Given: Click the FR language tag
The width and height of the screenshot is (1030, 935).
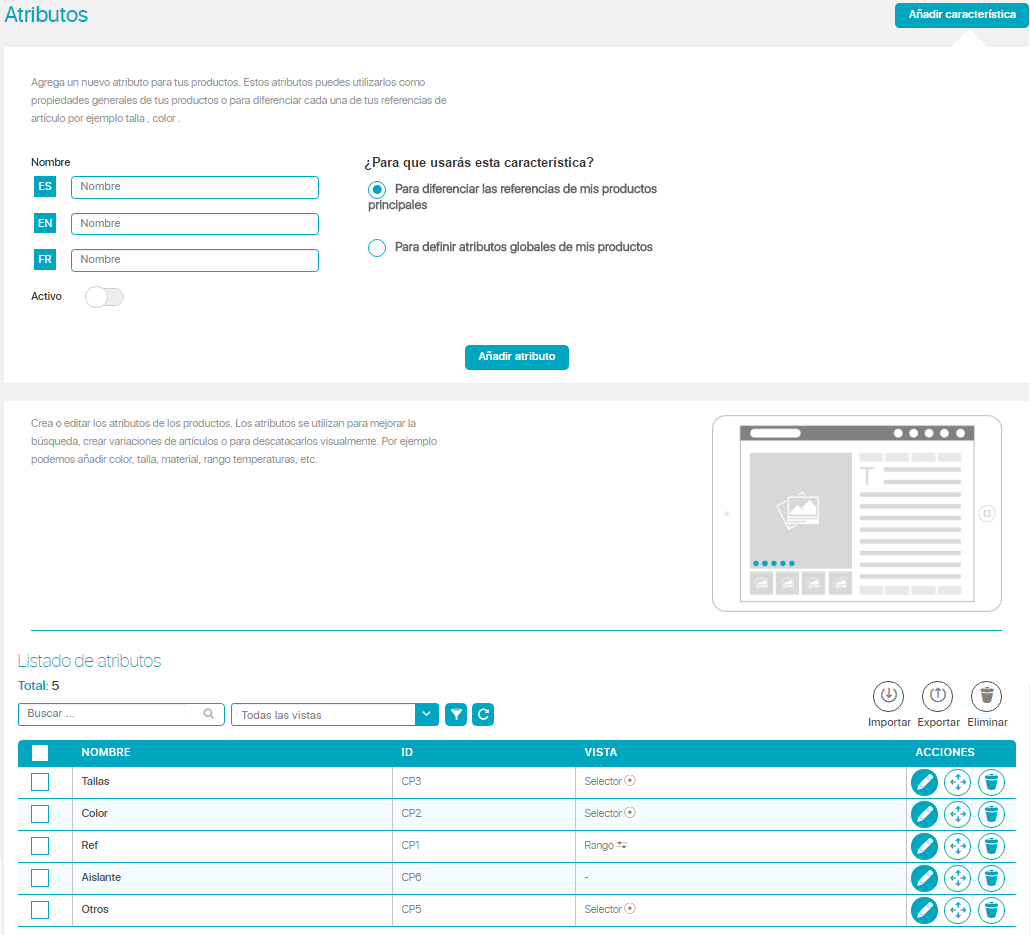Looking at the screenshot, I should pos(45,260).
